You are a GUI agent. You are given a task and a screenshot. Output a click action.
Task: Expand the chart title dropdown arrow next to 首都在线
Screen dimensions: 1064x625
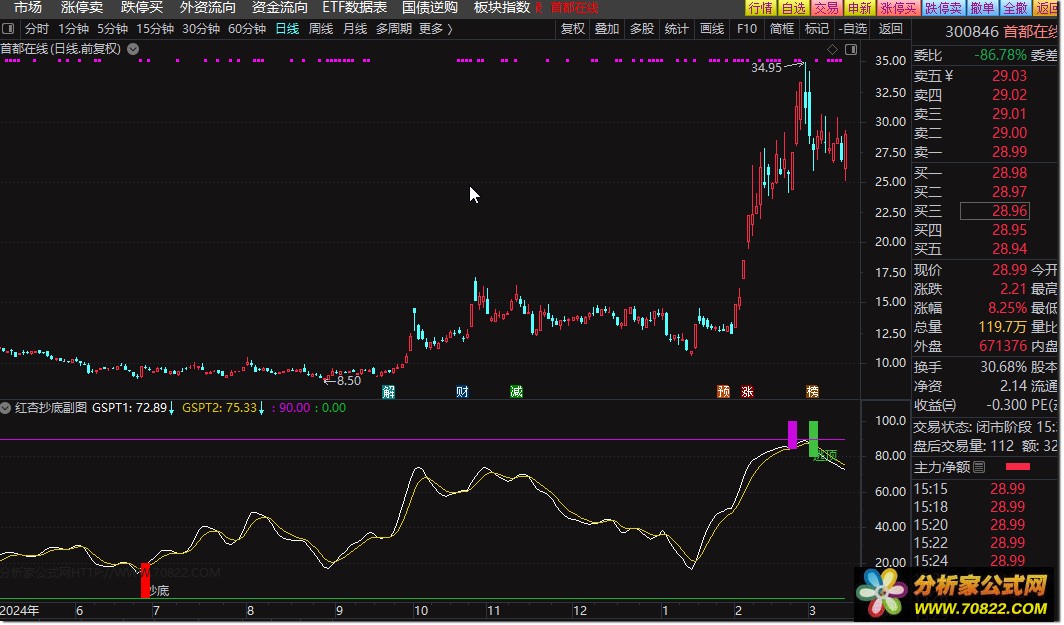[x=133, y=49]
